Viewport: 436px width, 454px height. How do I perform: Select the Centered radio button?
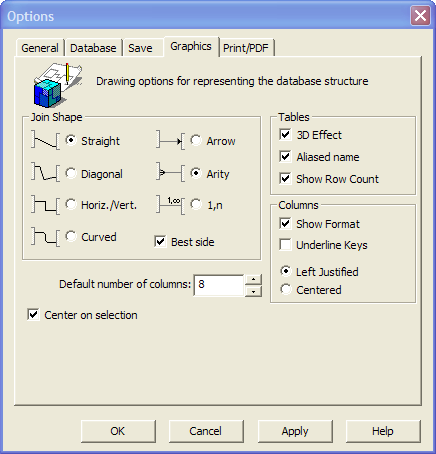pyautogui.click(x=286, y=289)
